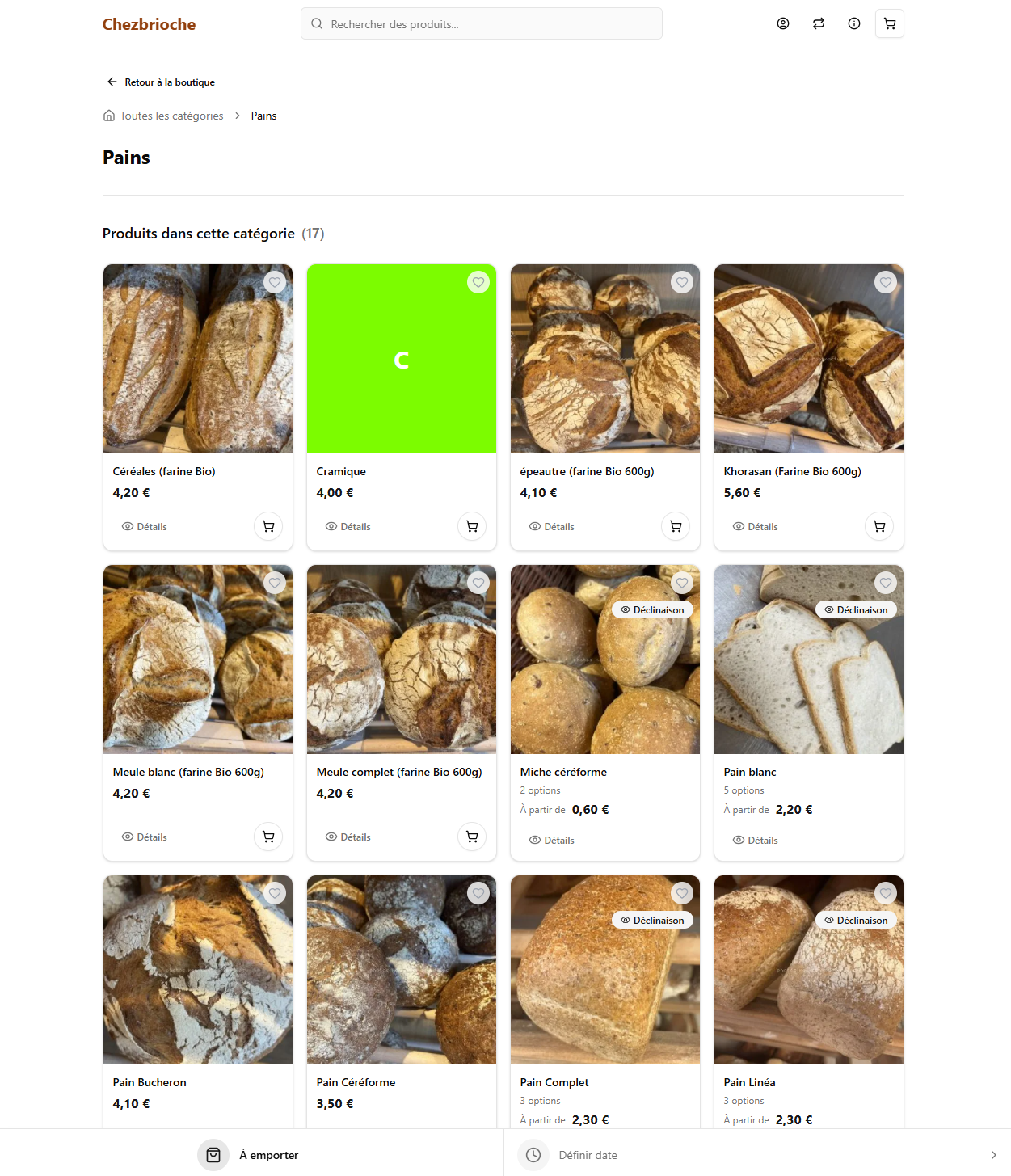Toggle favorite heart on Pain blanc
This screenshot has width=1011, height=1176.
pyautogui.click(x=886, y=583)
